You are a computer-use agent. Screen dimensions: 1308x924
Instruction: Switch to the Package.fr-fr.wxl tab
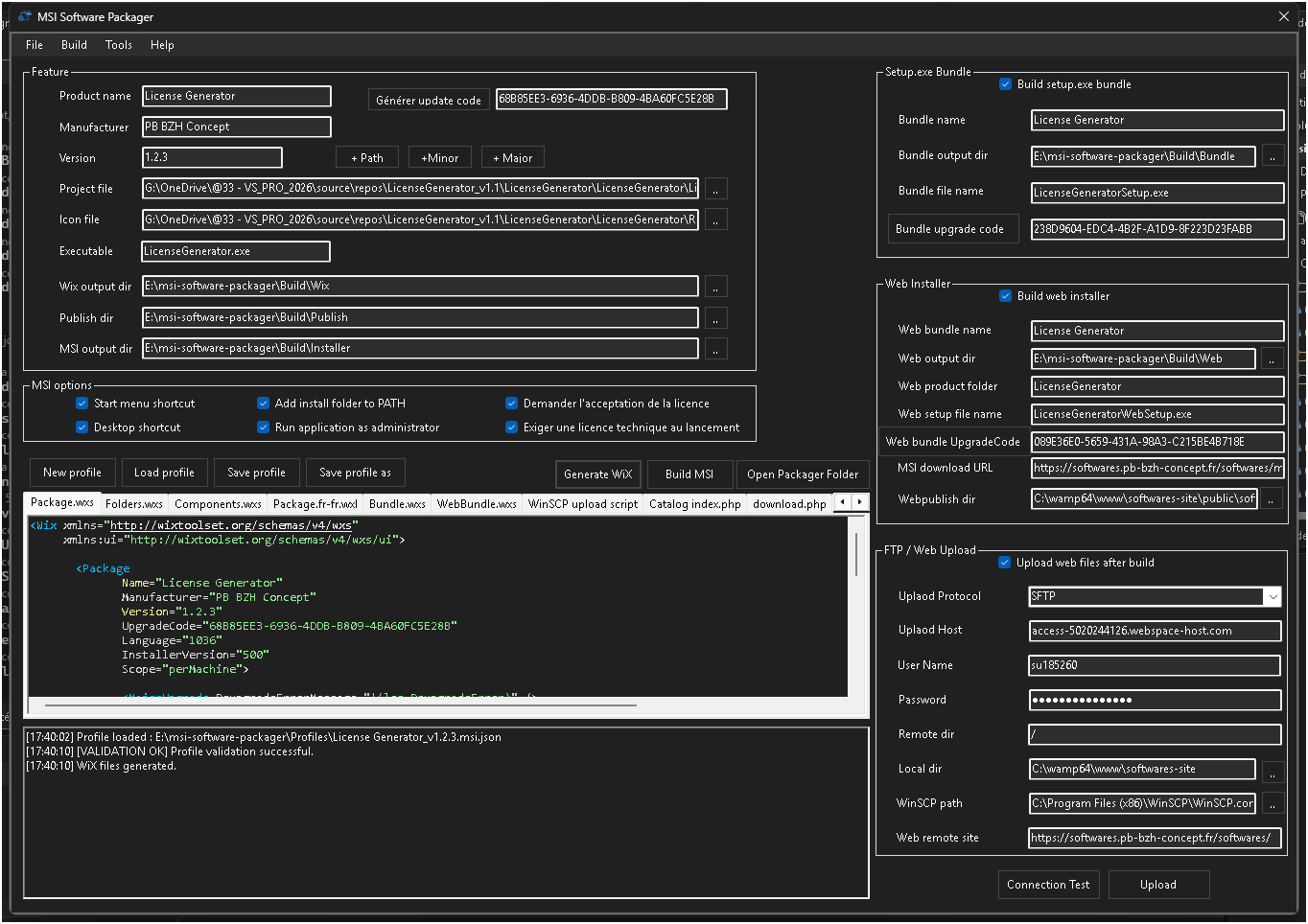pos(315,504)
